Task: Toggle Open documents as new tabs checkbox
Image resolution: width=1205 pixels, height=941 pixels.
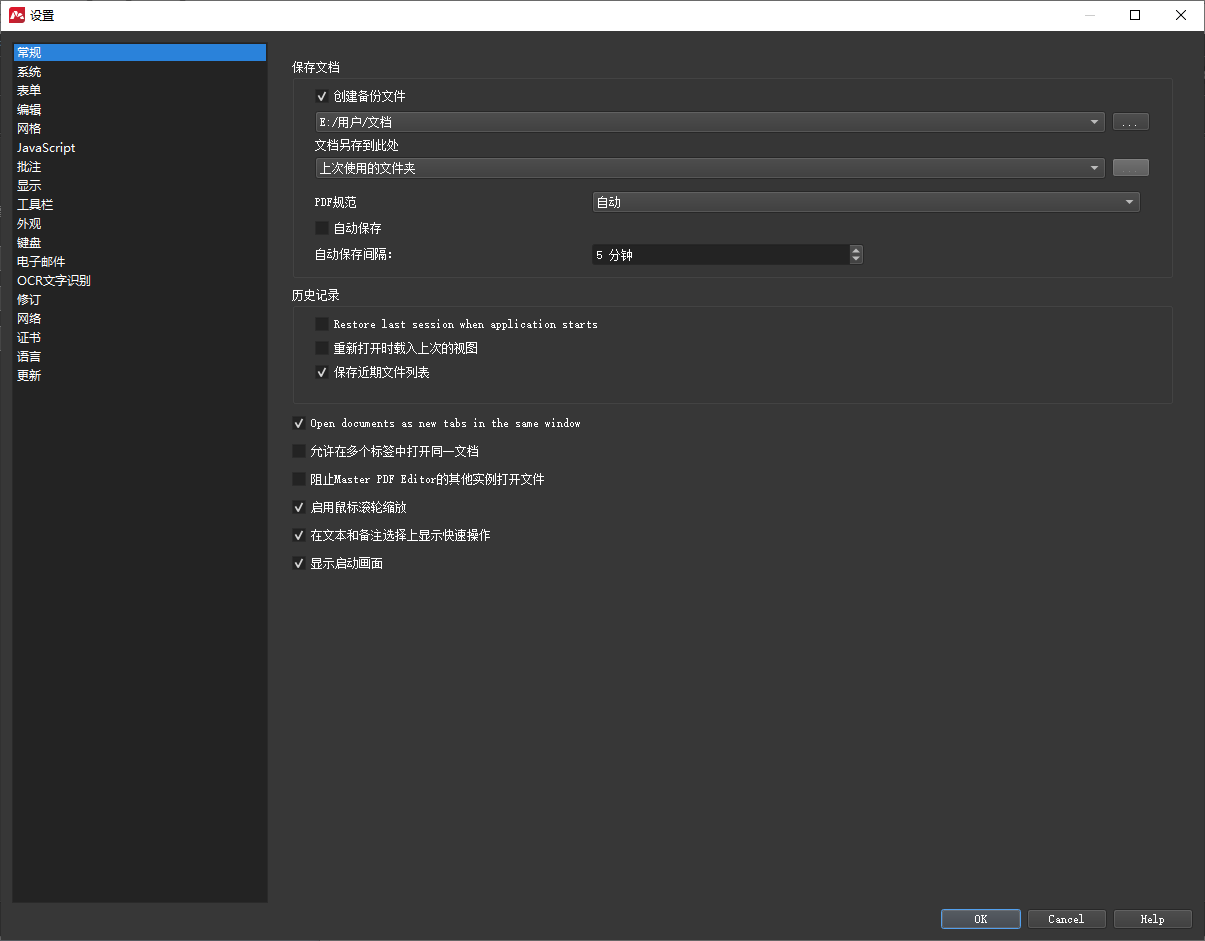Action: click(299, 423)
